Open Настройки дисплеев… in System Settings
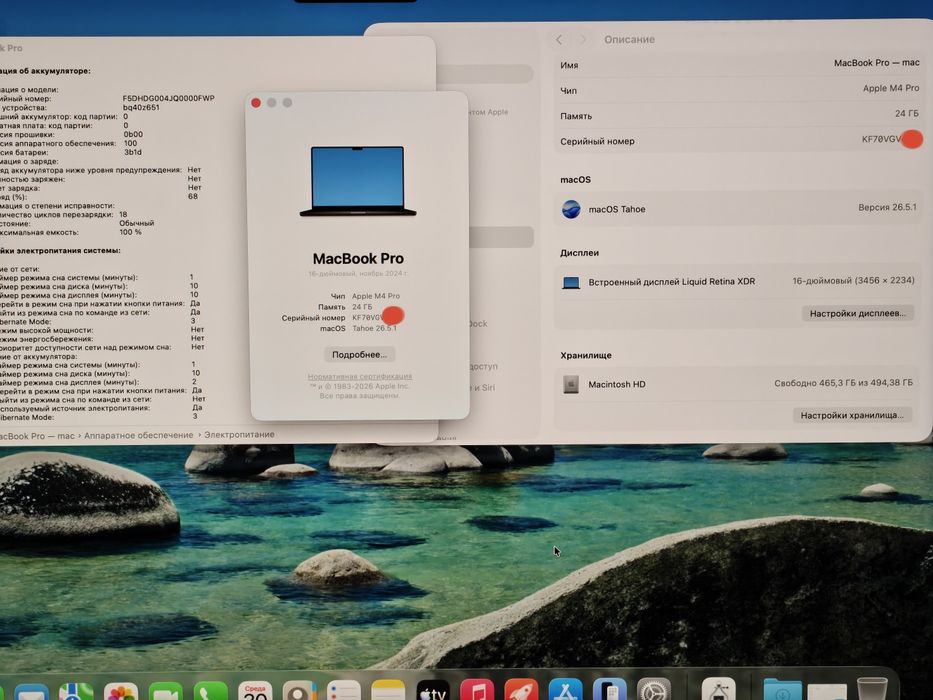933x700 pixels. (857, 313)
